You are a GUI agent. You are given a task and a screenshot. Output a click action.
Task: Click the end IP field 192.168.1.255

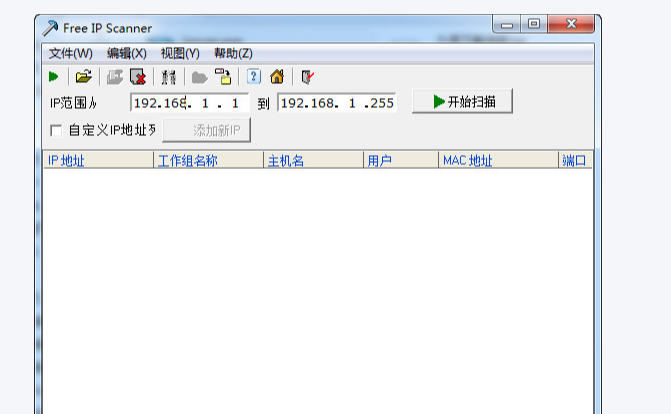coord(337,103)
